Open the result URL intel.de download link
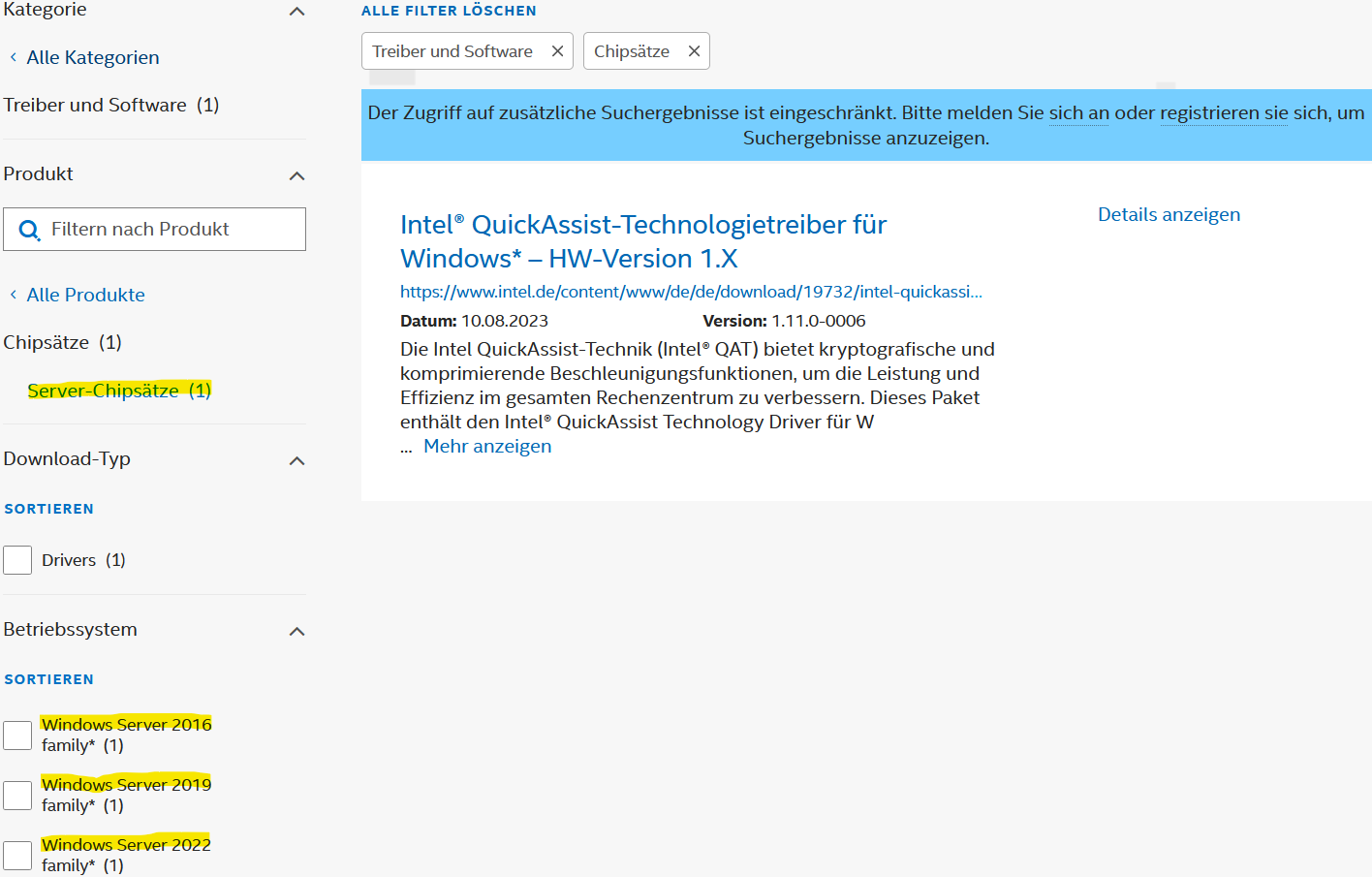The image size is (1372, 877). pyautogui.click(x=691, y=292)
